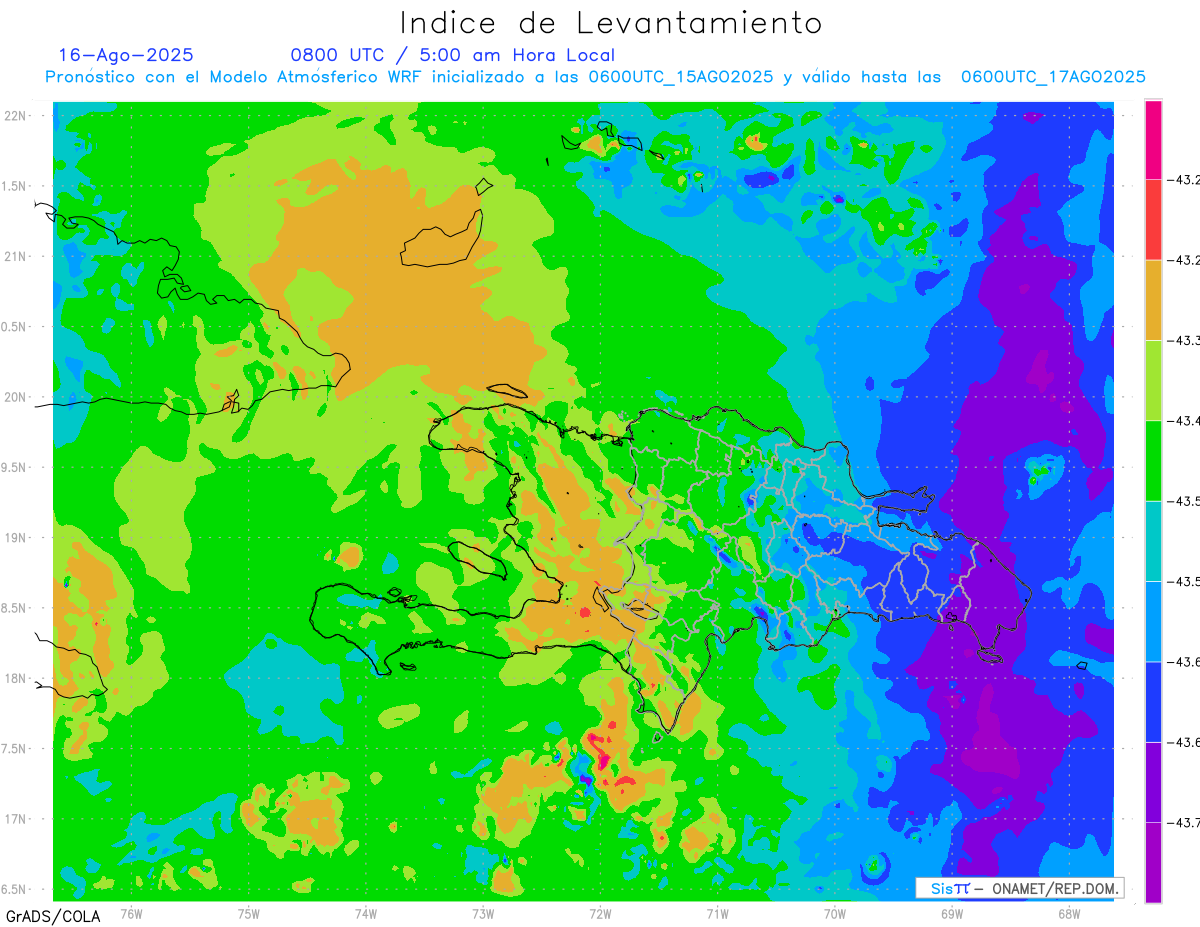The width and height of the screenshot is (1200, 927).
Task: Click the '76W' longitude label
Action: click(x=131, y=914)
